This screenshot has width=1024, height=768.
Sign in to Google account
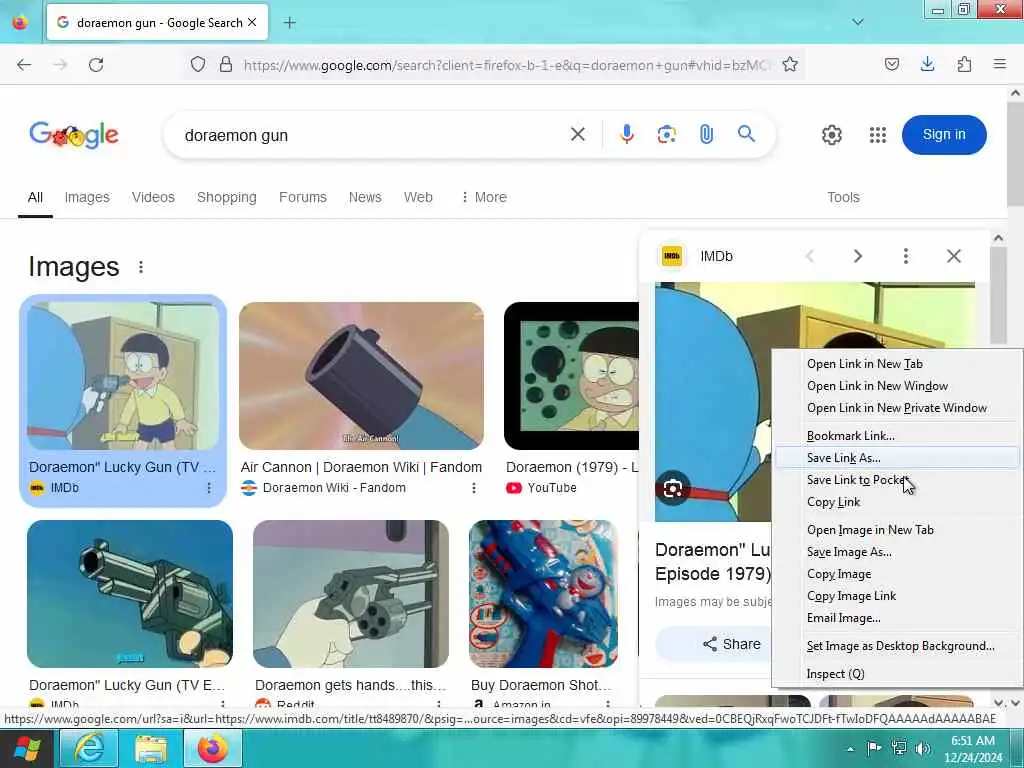[944, 135]
